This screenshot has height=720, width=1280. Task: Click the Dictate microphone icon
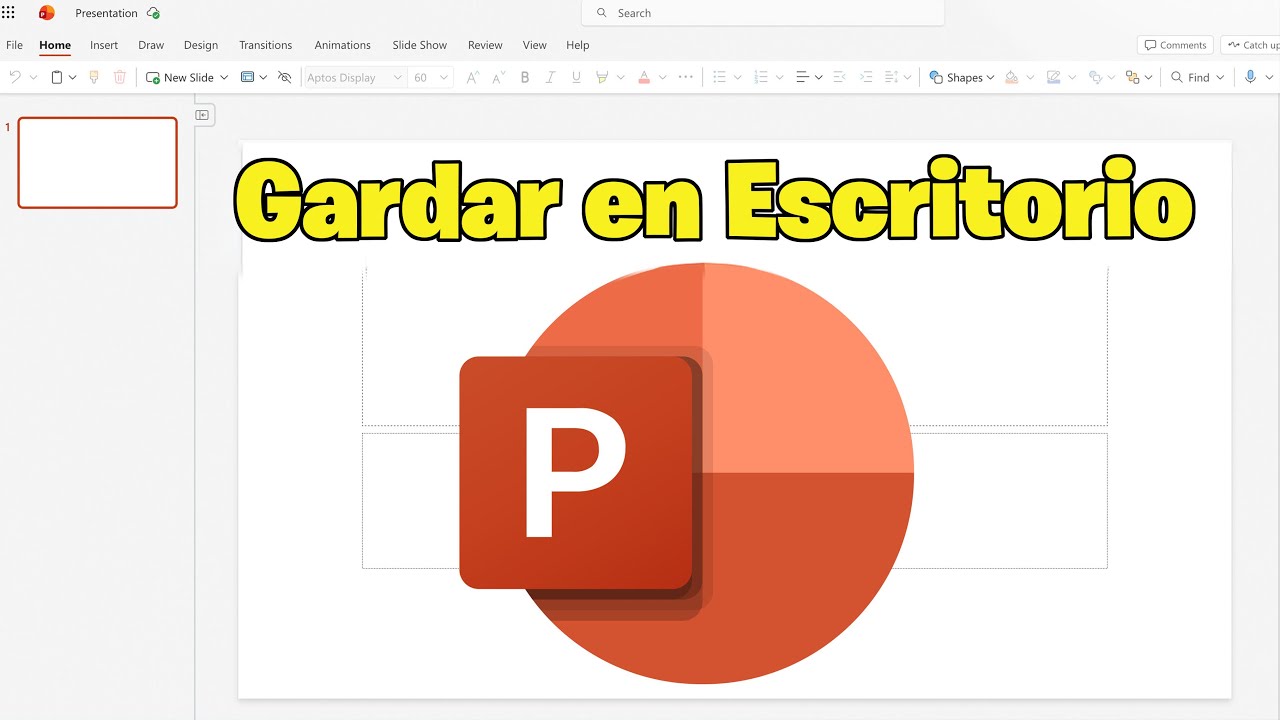pyautogui.click(x=1250, y=77)
